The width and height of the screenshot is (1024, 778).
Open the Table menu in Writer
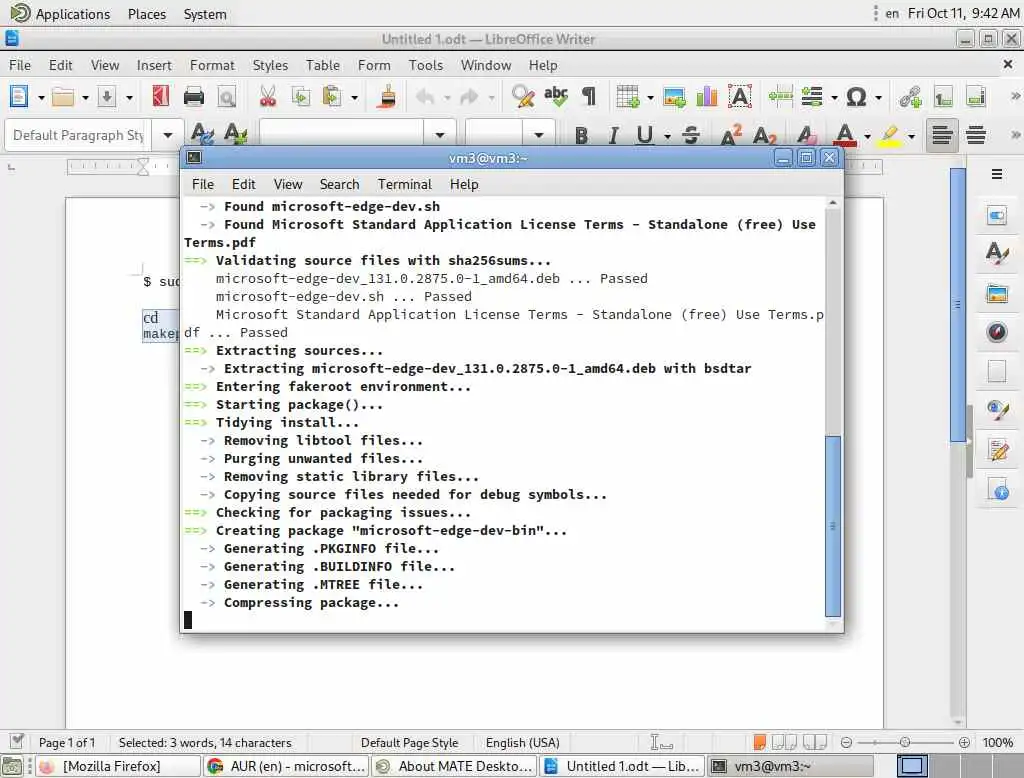tap(323, 65)
